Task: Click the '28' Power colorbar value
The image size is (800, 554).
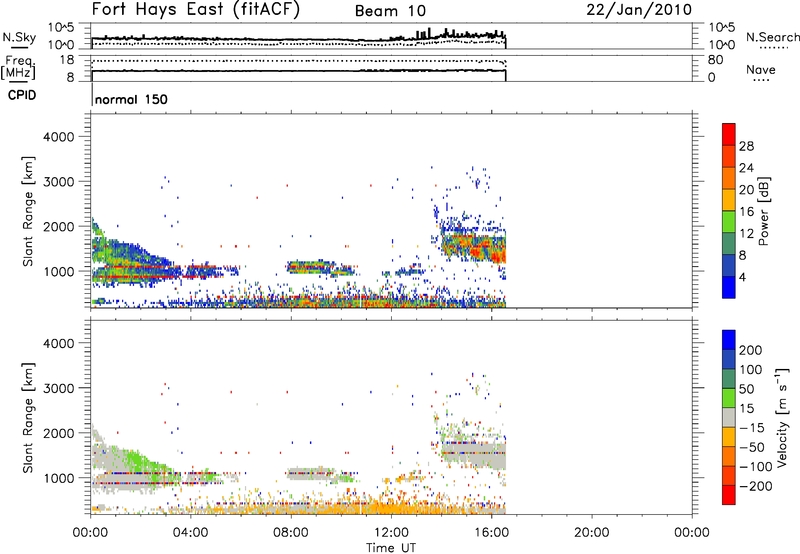Action: click(x=746, y=146)
